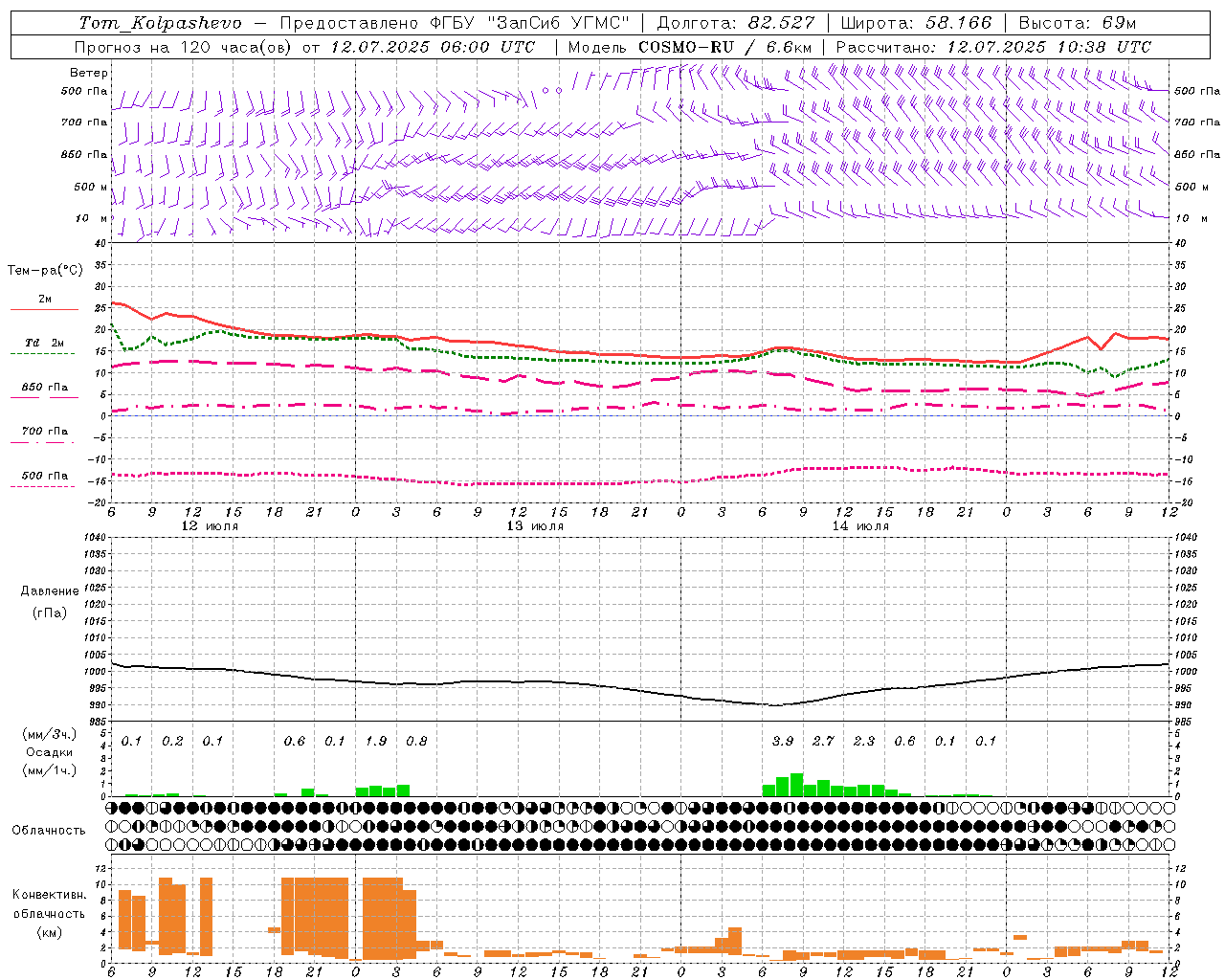Image resolution: width=1225 pixels, height=980 pixels.
Task: Click the Осадки precipitation label
Action: pos(50,752)
